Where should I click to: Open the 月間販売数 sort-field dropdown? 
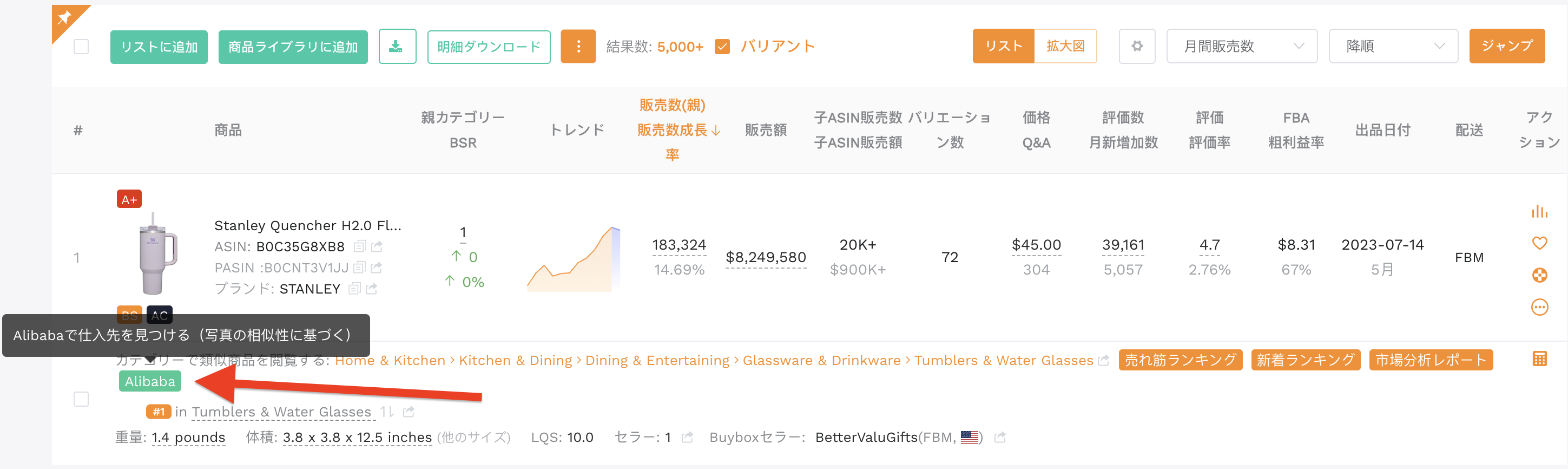coord(1241,46)
